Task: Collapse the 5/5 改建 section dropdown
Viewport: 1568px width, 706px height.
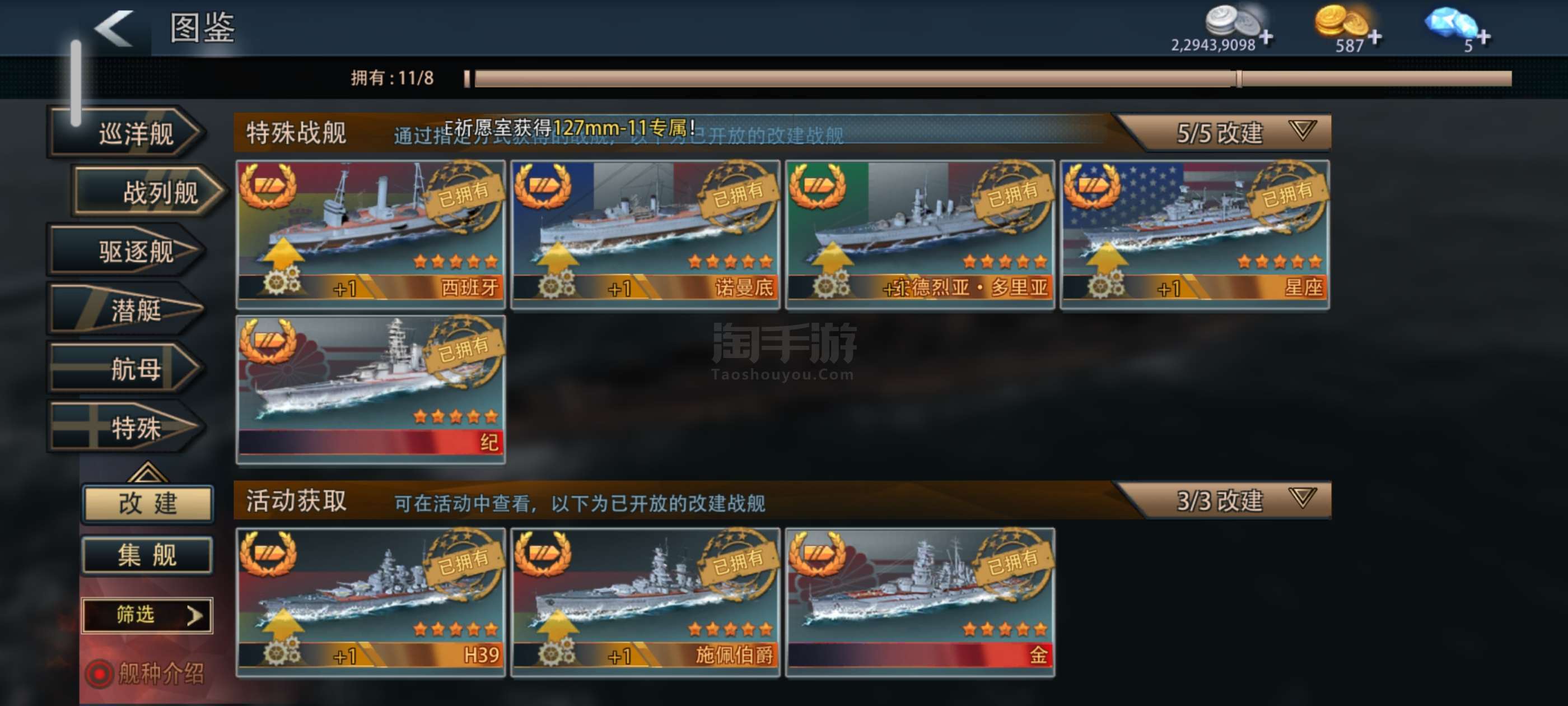Action: pyautogui.click(x=1302, y=131)
